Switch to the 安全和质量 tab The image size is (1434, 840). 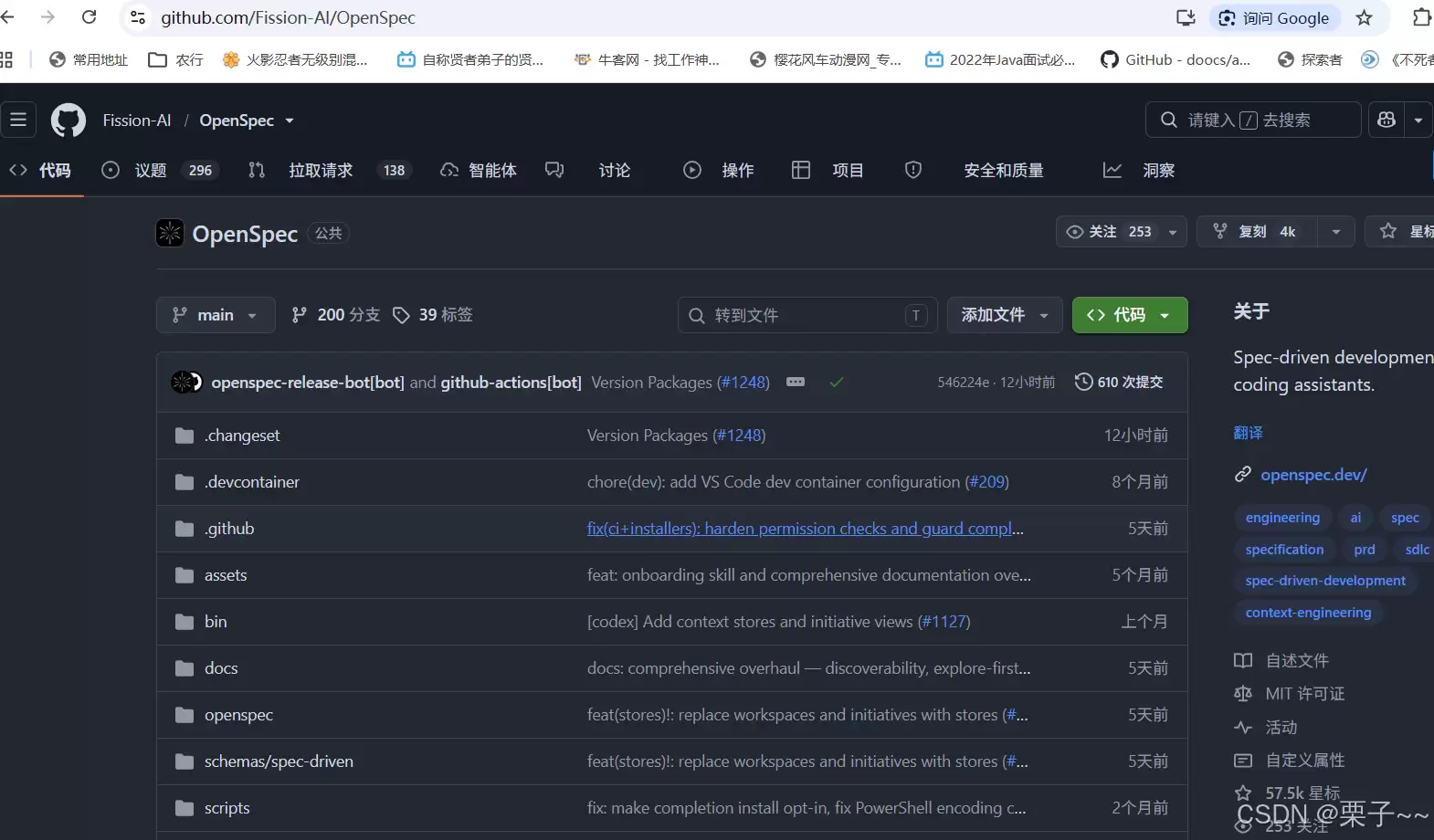coord(974,170)
